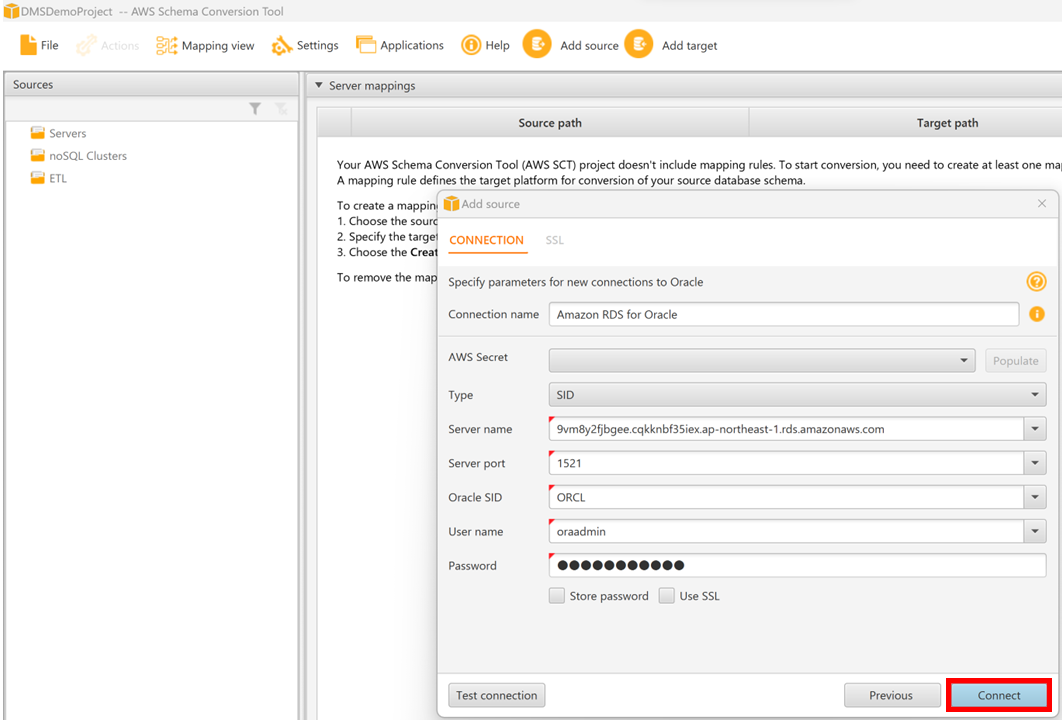Click the AWS SCT app icon in title bar
Screen dimensions: 1062x720
pyautogui.click(x=11, y=12)
